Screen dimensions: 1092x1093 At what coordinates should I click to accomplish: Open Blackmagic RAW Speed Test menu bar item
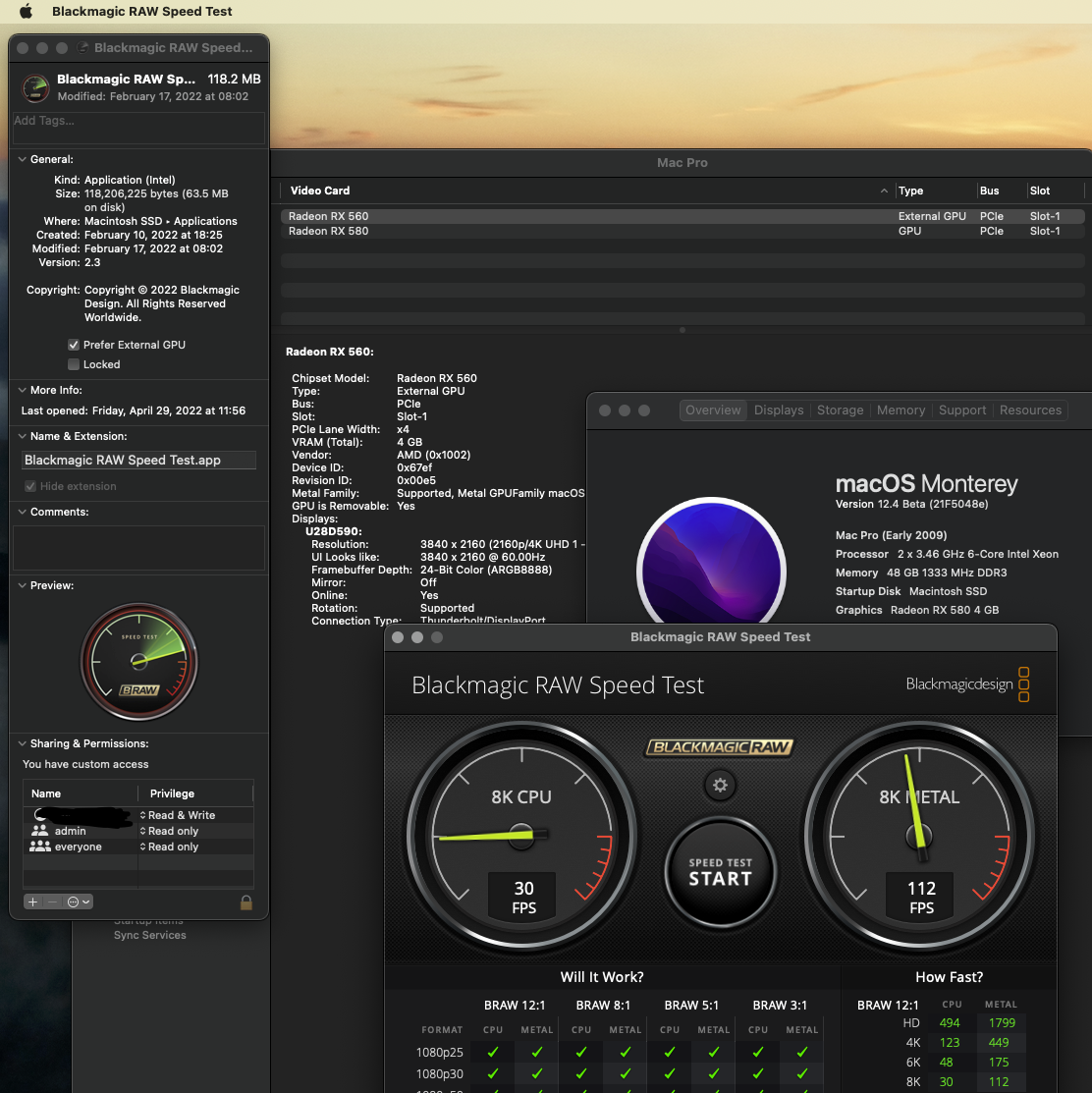142,11
